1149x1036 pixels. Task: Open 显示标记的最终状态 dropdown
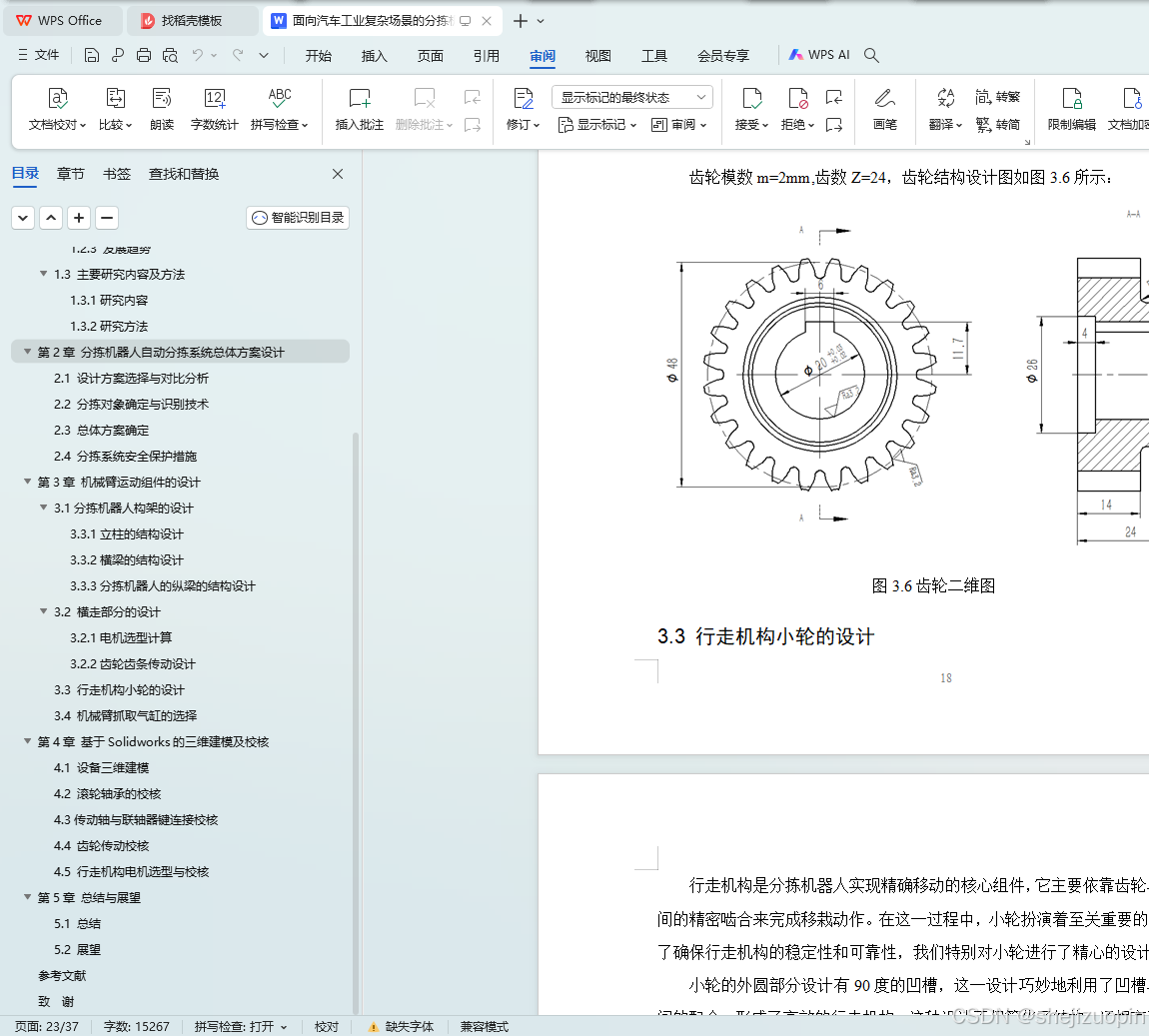(631, 98)
